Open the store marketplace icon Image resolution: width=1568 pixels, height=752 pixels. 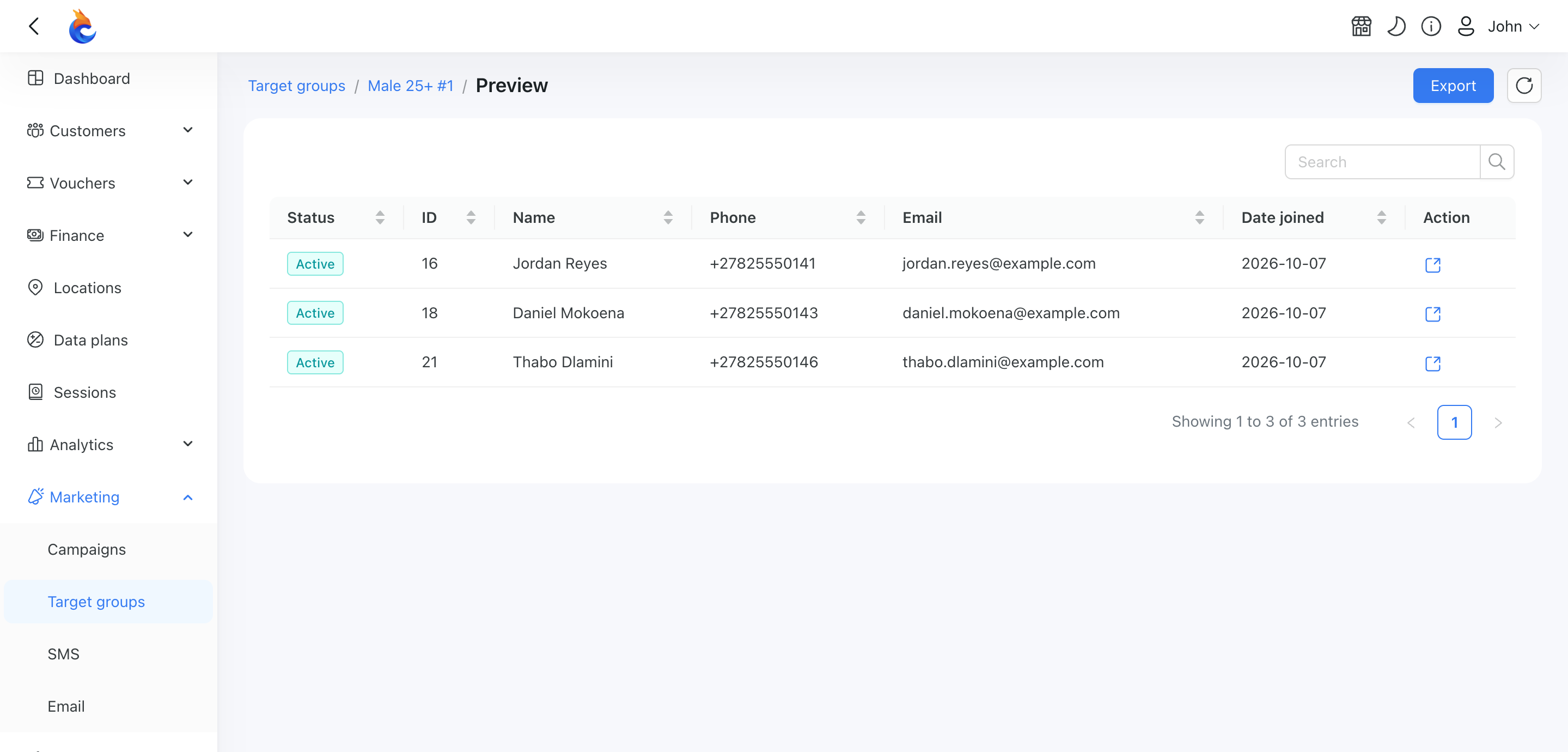pos(1361,26)
